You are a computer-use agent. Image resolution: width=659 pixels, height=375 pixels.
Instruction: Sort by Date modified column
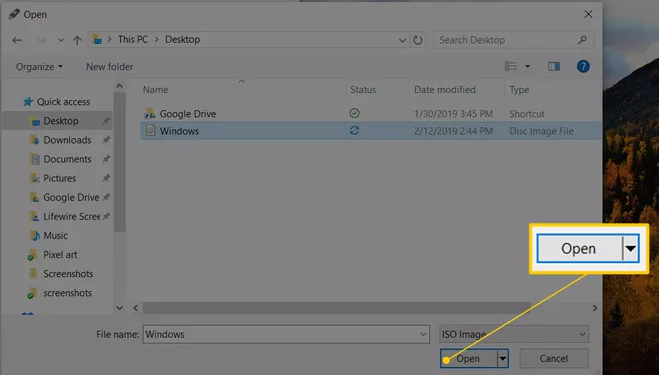click(445, 90)
